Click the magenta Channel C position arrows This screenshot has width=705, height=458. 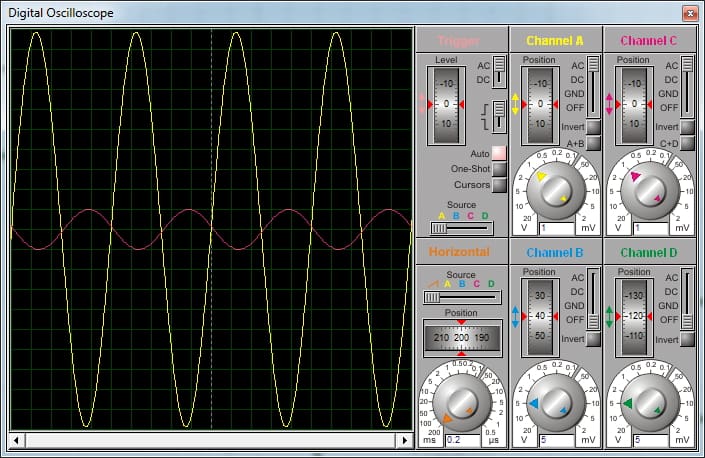click(609, 104)
